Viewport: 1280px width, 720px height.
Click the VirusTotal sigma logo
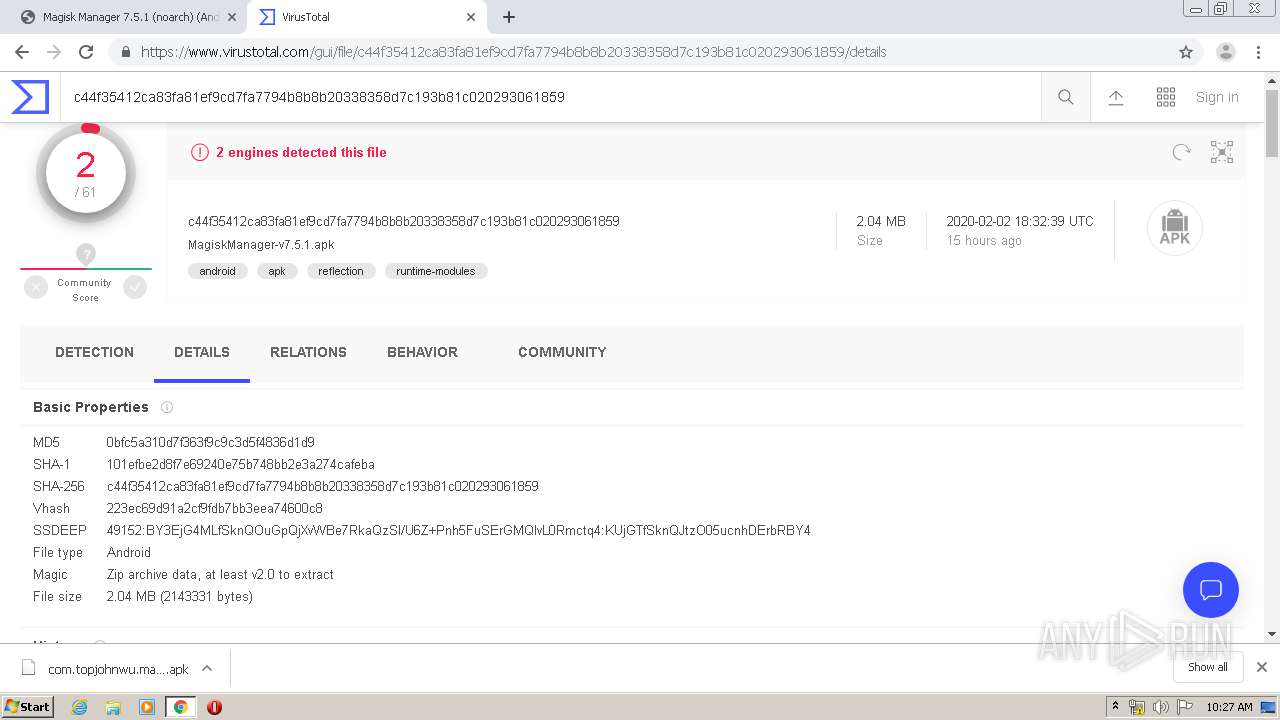(30, 97)
